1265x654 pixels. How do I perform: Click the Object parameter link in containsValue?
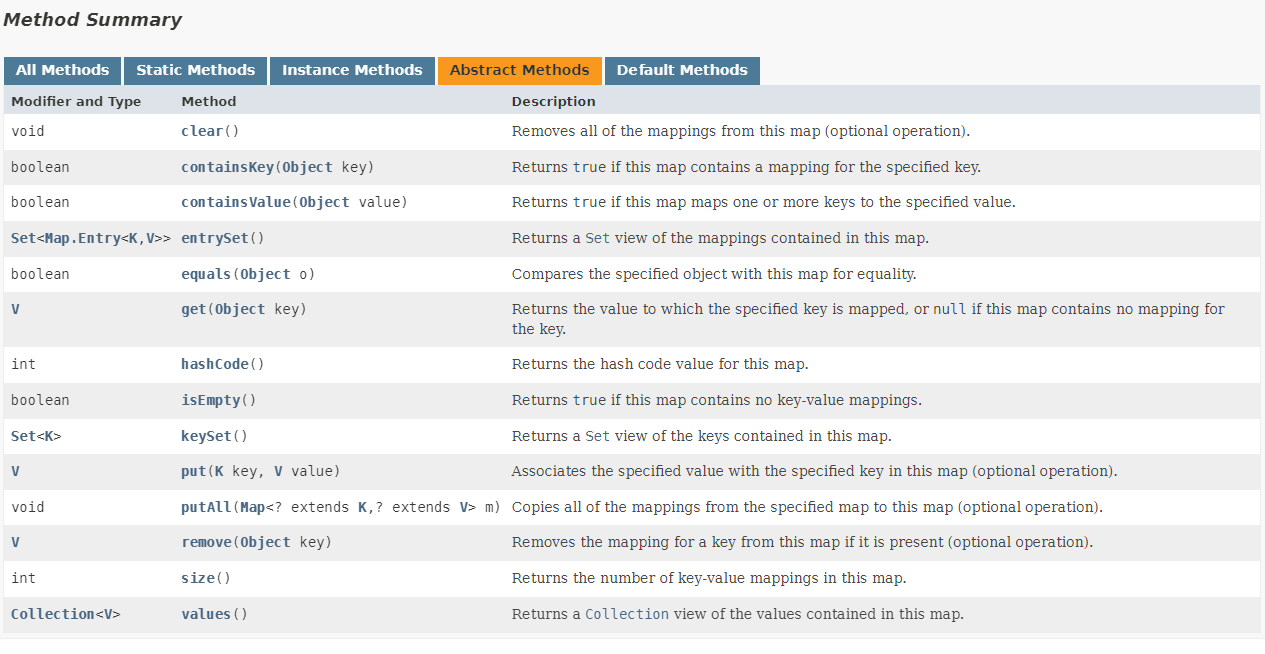pos(324,202)
